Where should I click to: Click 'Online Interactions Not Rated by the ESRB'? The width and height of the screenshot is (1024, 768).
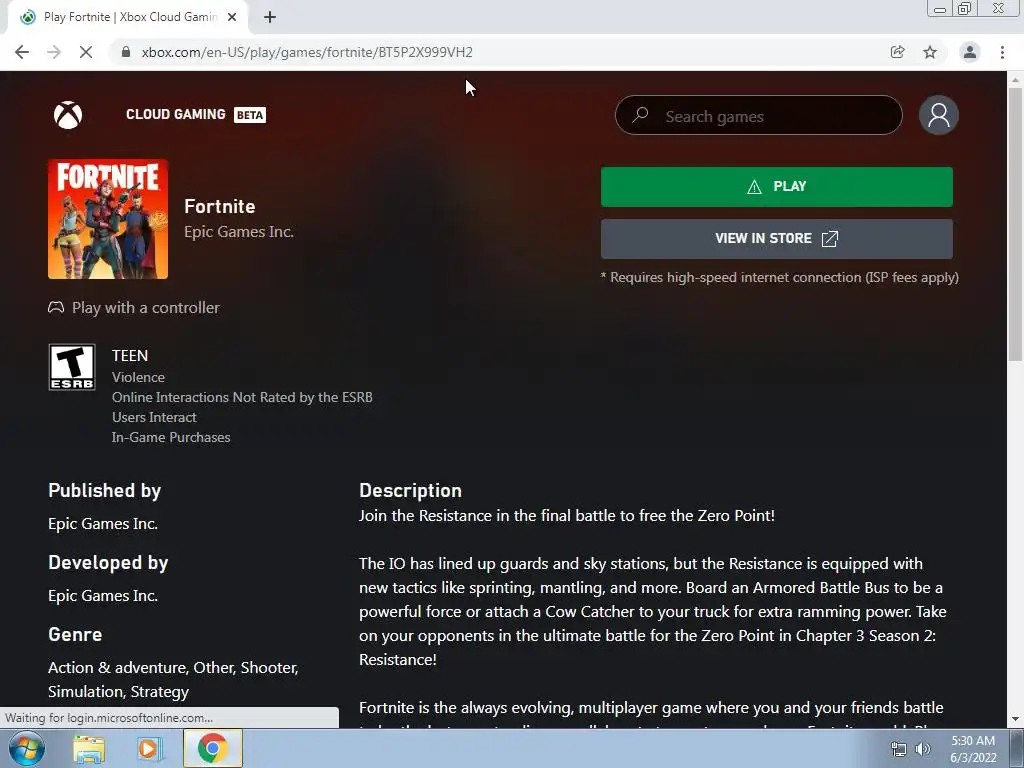point(242,397)
